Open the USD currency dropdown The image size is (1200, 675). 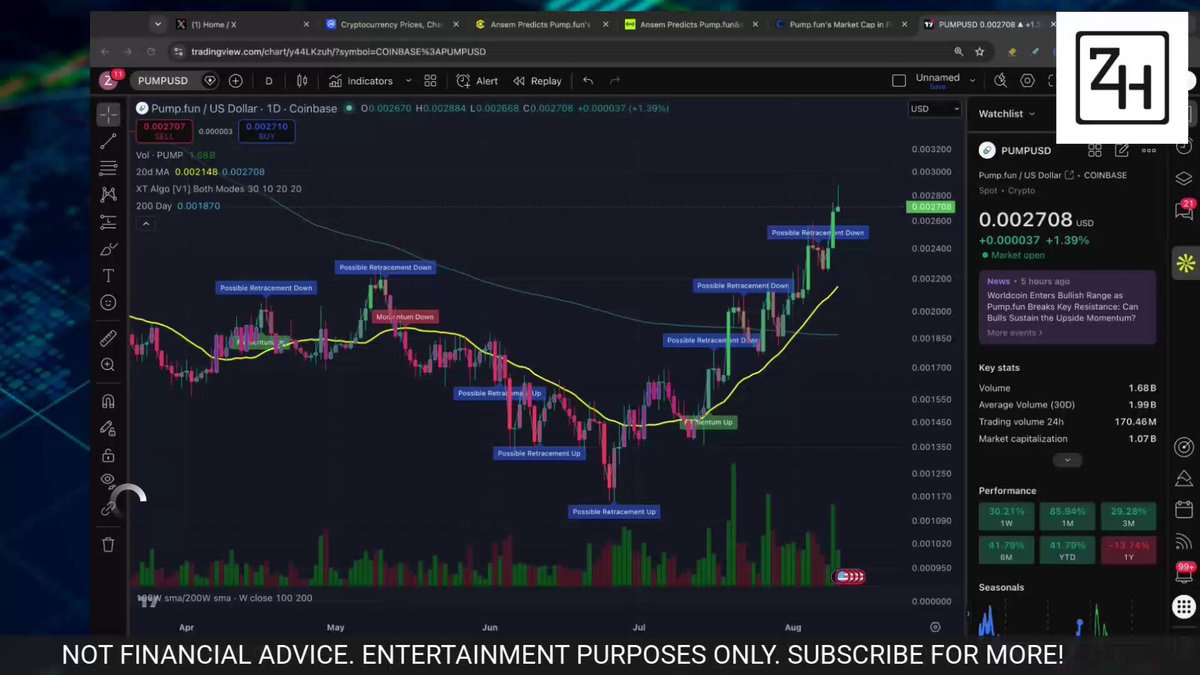(934, 109)
